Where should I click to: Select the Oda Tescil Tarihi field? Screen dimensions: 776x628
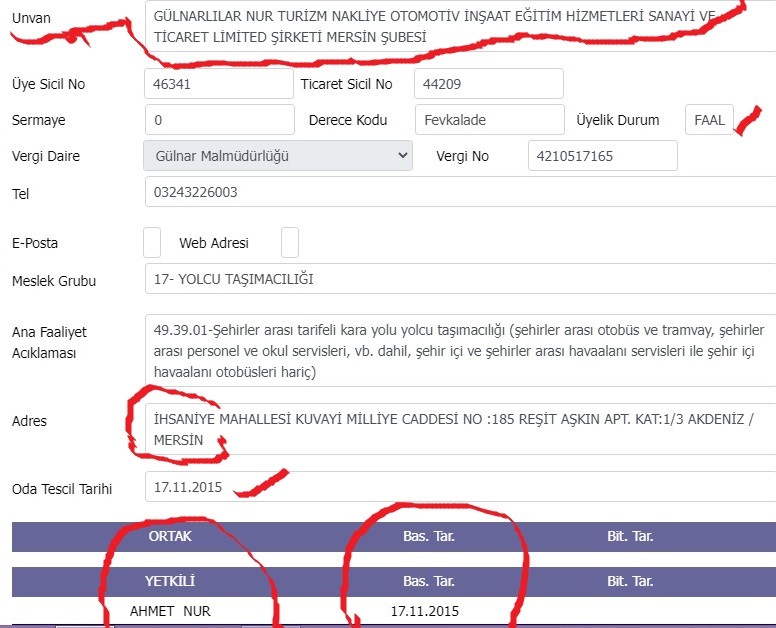click(460, 486)
